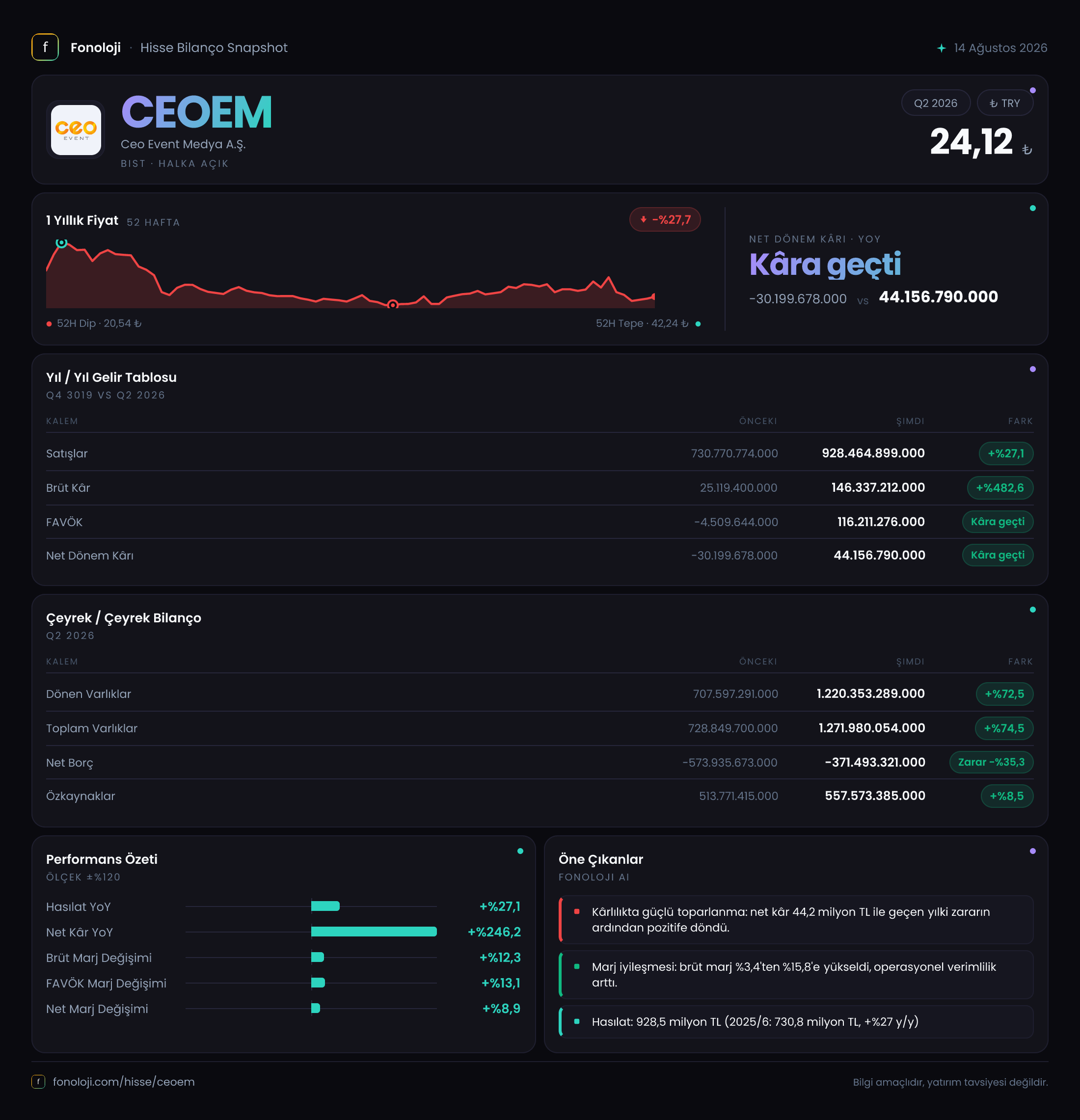Screen dimensions: 1080x1120
Task: Click the +%72,5 badge for Dönen Varlıklar
Action: pyautogui.click(x=1004, y=693)
